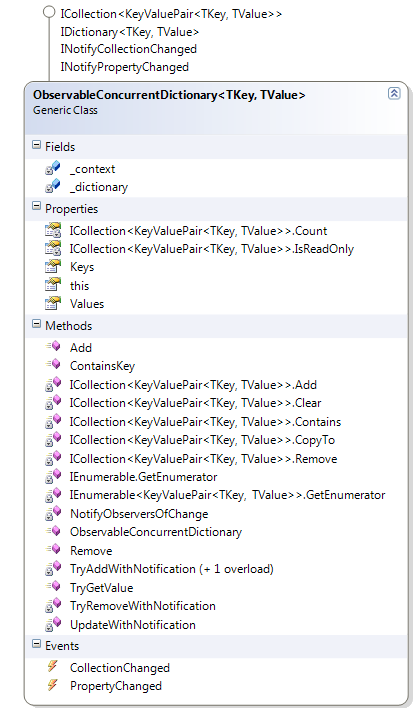
Task: Select the UpdateWithNotification method
Action: coord(133,624)
